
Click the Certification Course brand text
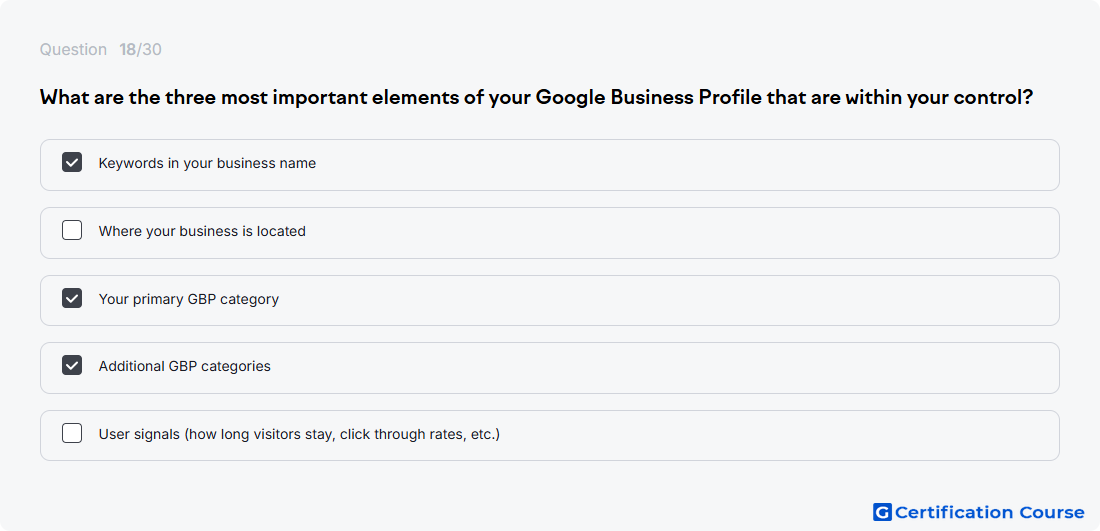pos(989,513)
